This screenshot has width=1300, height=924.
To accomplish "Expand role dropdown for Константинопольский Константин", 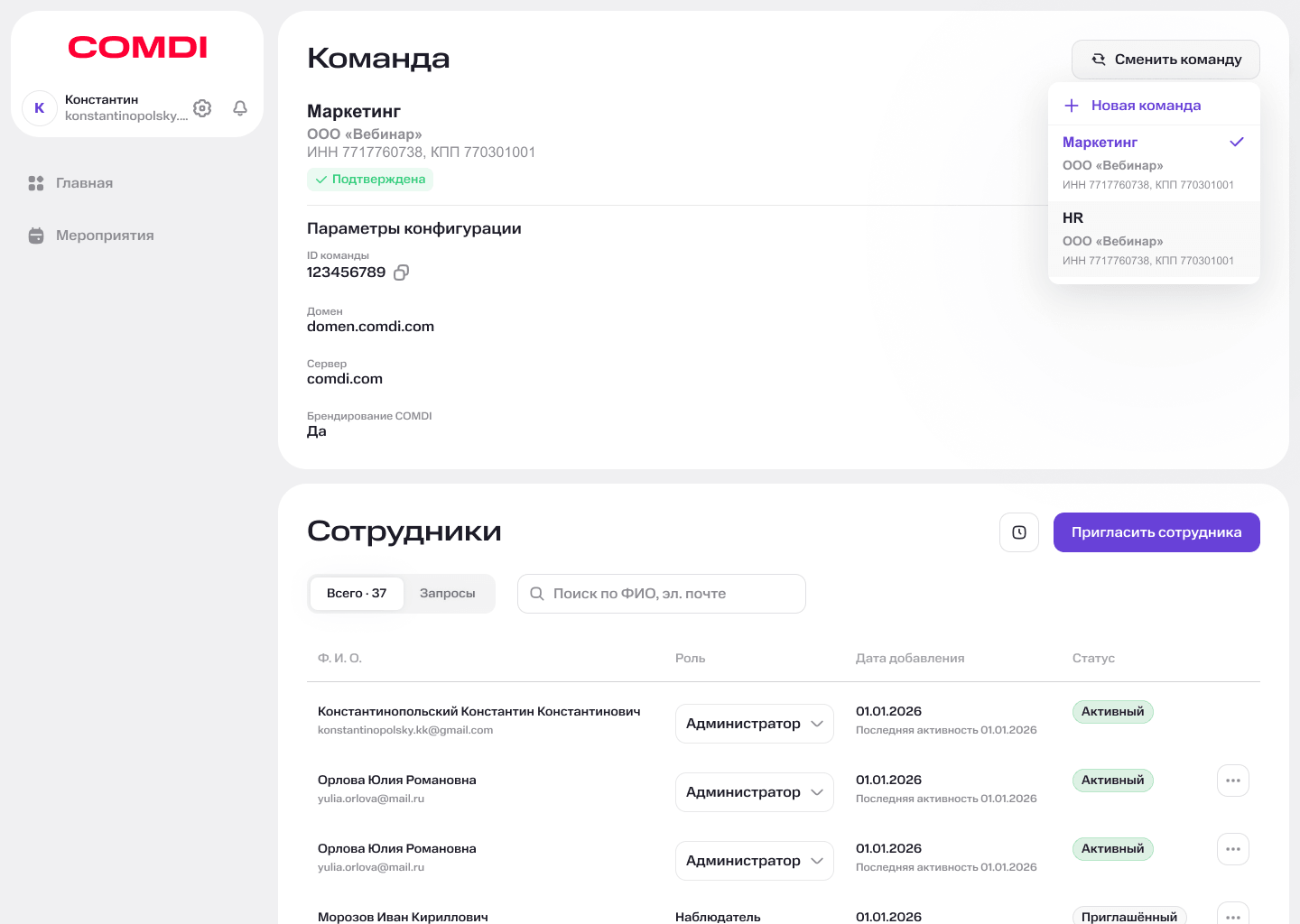I will [x=754, y=724].
